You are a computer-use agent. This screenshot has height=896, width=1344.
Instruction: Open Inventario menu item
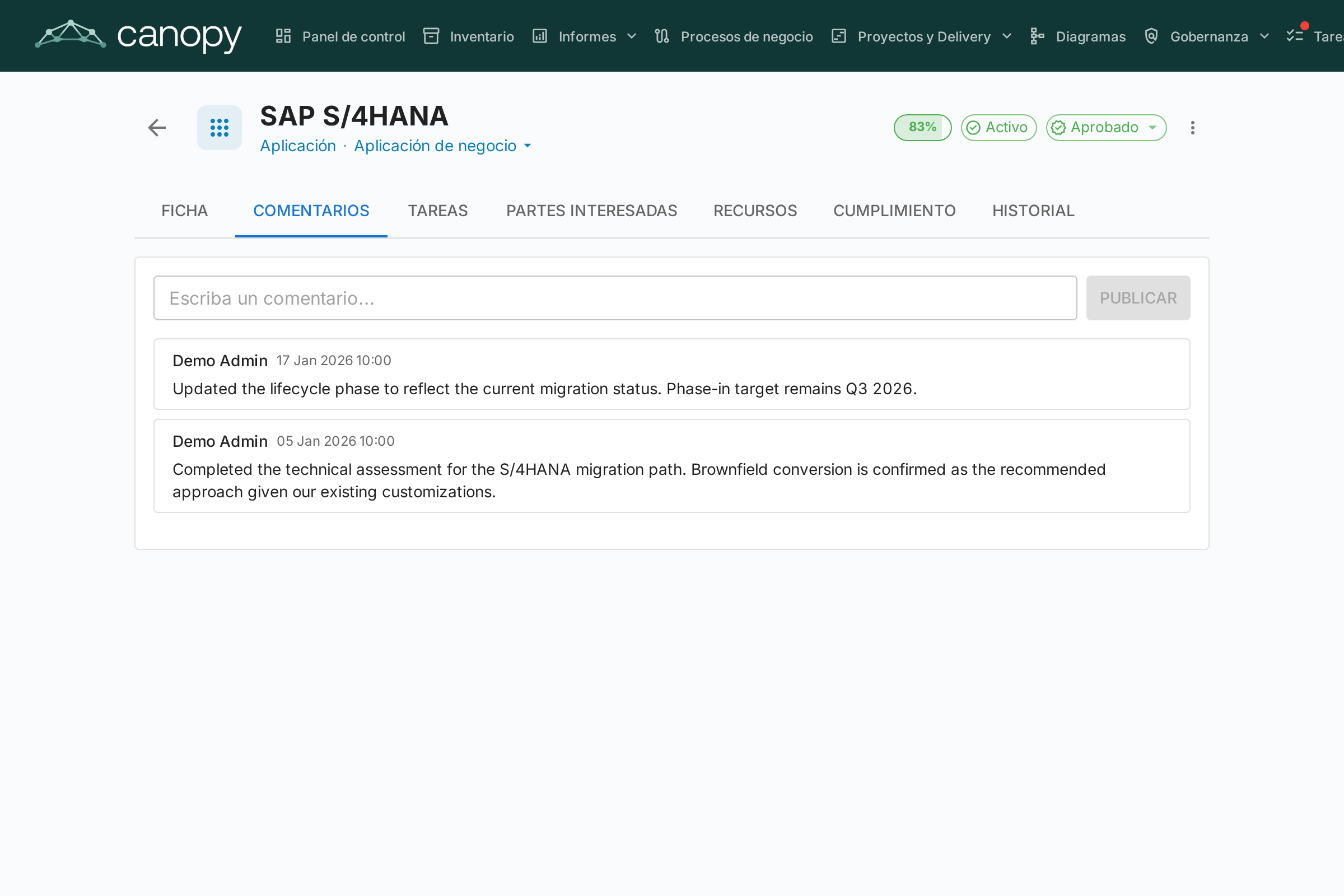[x=469, y=36]
